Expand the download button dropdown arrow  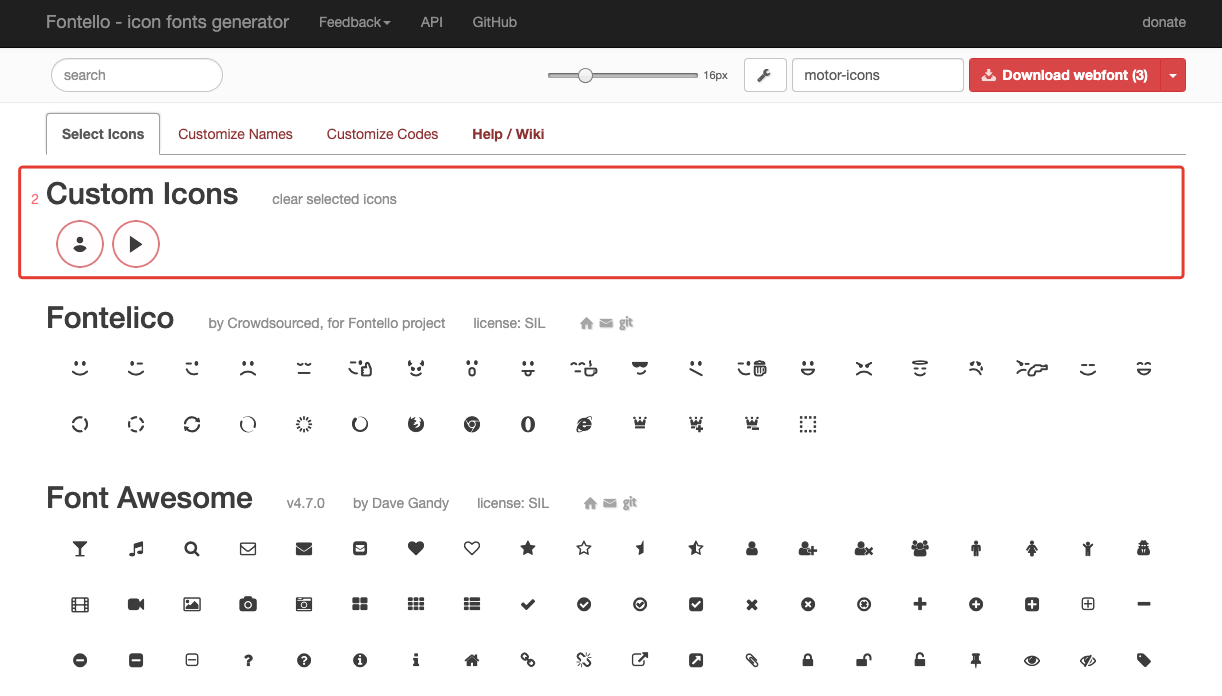coord(1173,75)
